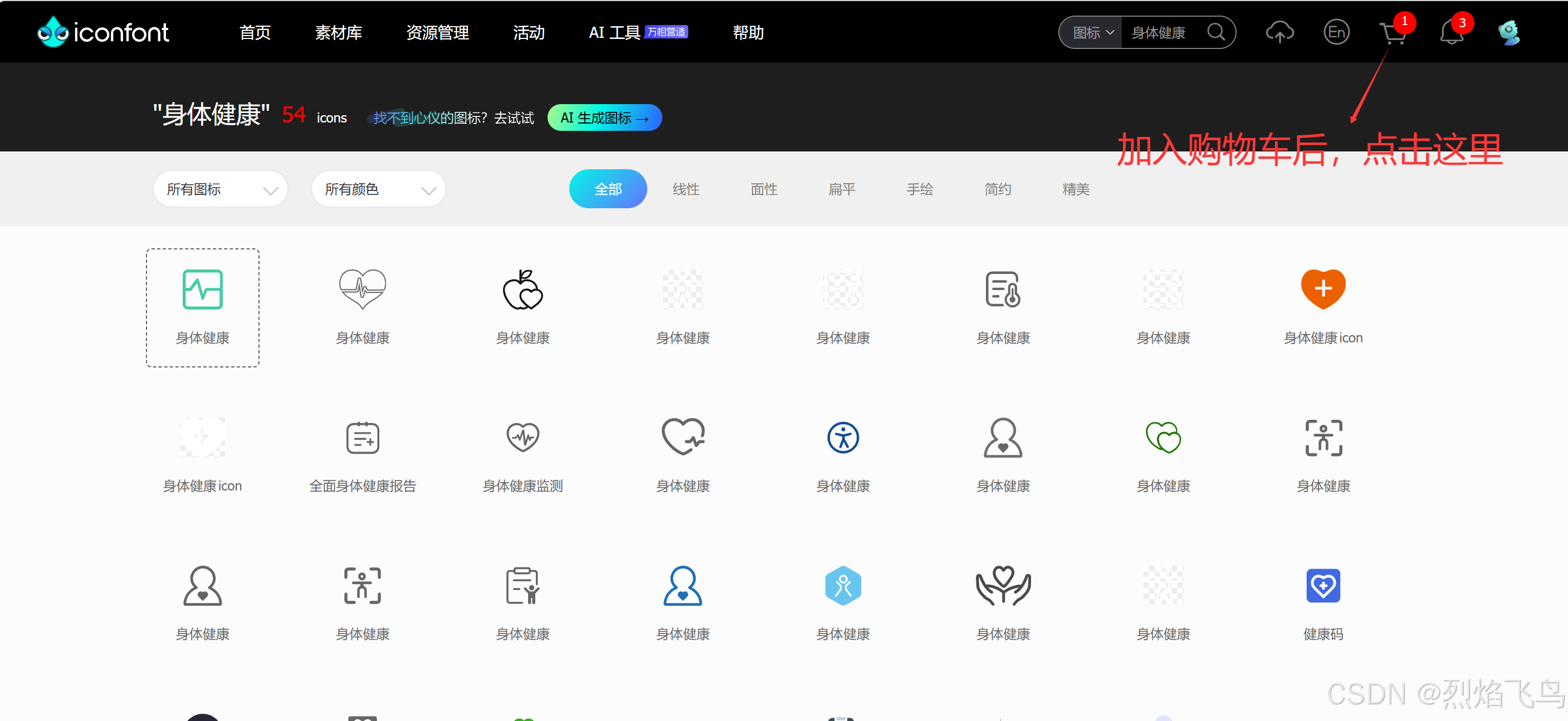The height and width of the screenshot is (721, 1568).
Task: Select the blue 健康码 icon
Action: click(1323, 585)
